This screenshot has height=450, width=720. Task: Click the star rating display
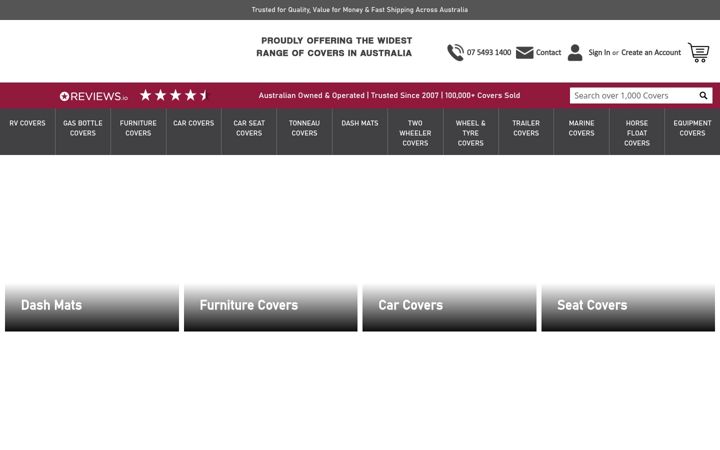[x=174, y=95]
